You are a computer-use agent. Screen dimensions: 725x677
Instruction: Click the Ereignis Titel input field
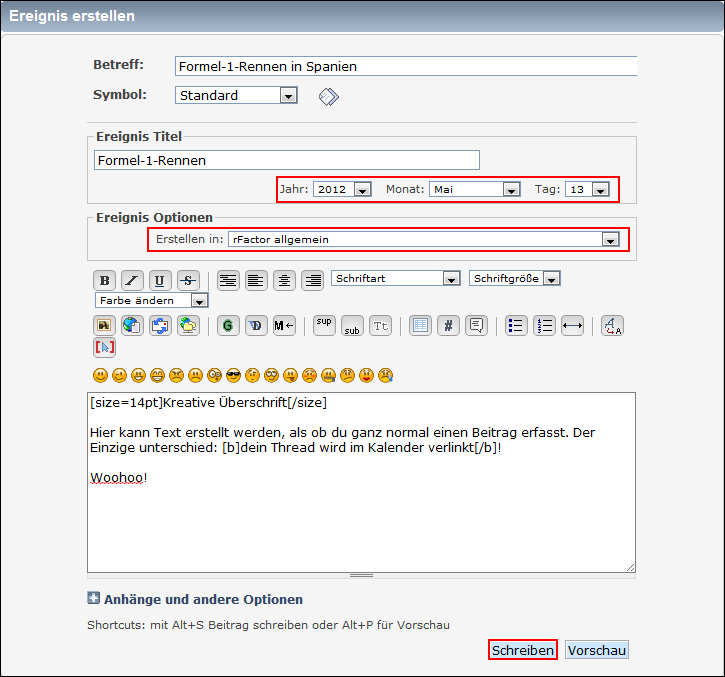pos(287,160)
